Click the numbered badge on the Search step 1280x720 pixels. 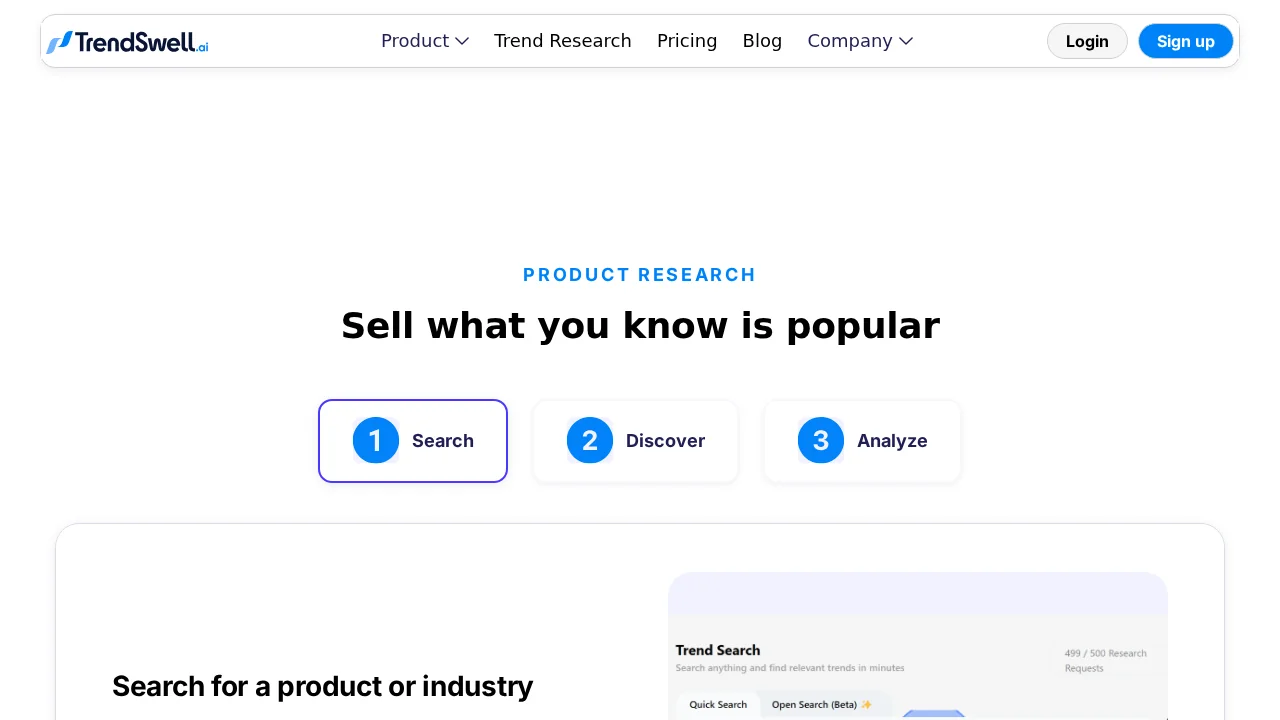376,440
